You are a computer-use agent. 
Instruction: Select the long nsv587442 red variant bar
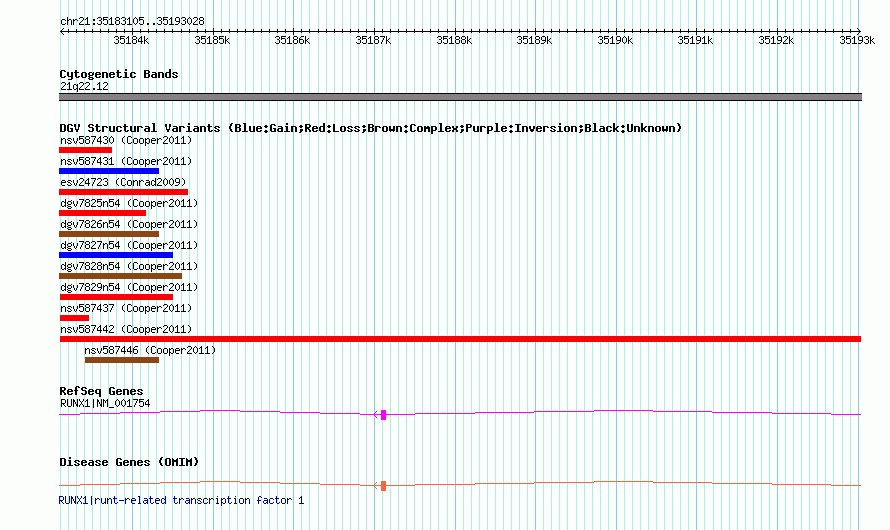pyautogui.click(x=460, y=339)
